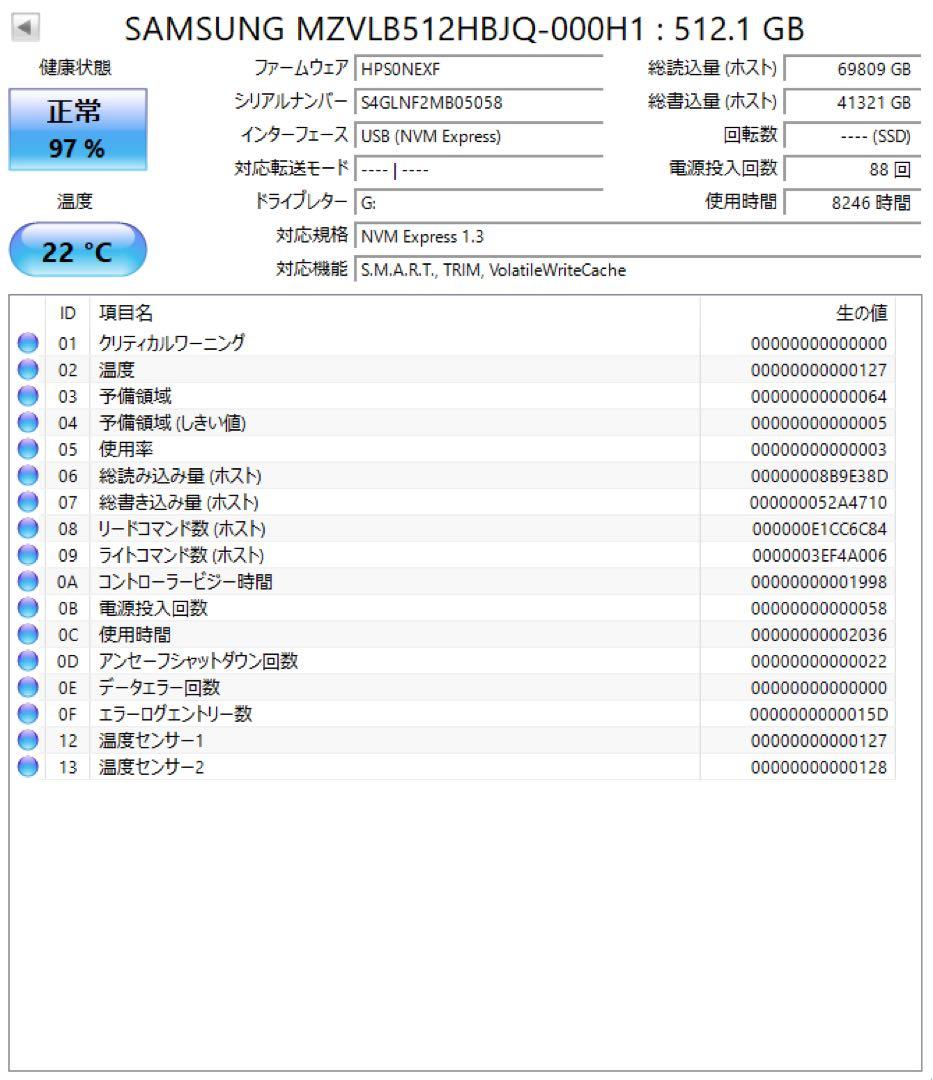Click raw value 000000E1CC6C84

click(x=819, y=529)
